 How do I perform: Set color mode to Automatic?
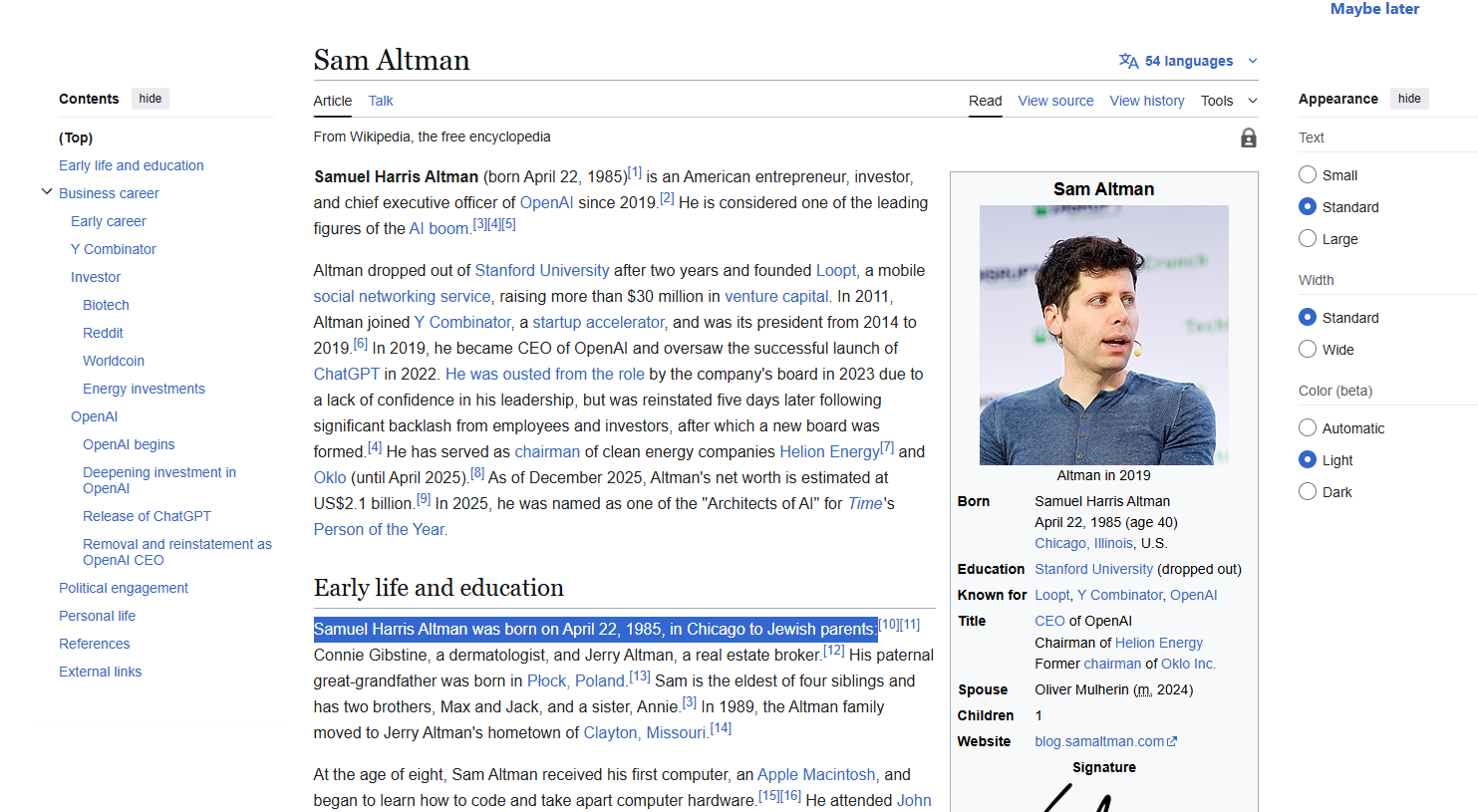coord(1308,428)
